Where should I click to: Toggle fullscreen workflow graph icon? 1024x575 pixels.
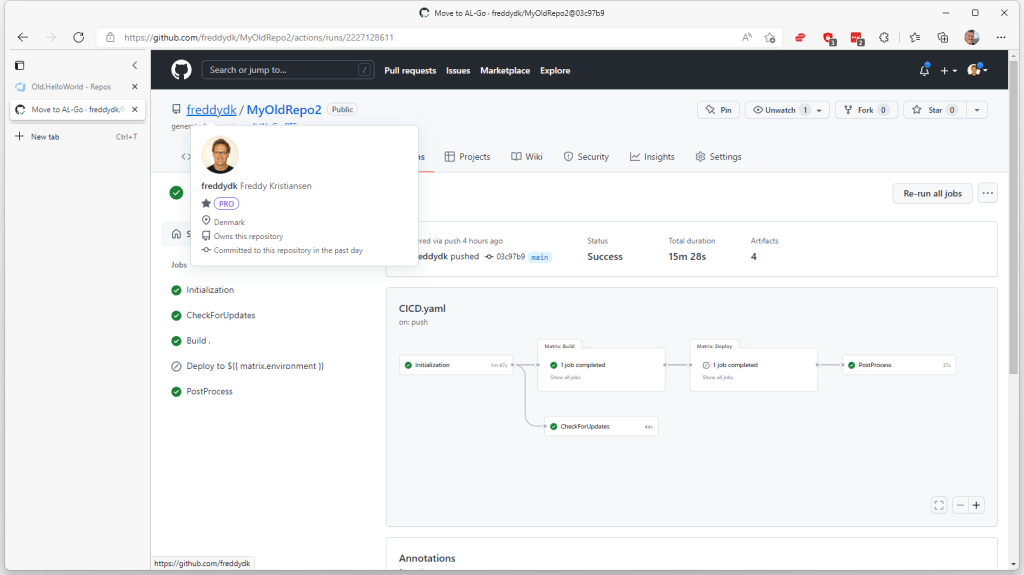pos(939,505)
